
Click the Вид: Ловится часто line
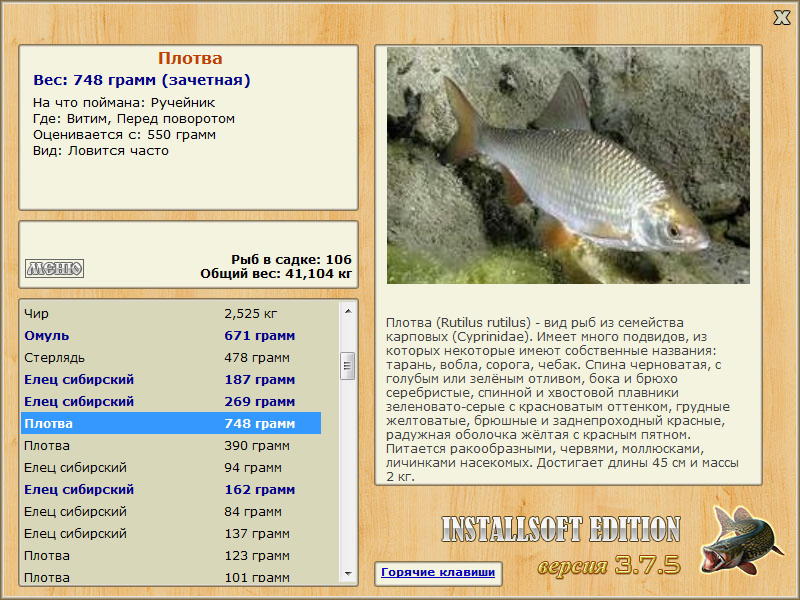pos(101,151)
